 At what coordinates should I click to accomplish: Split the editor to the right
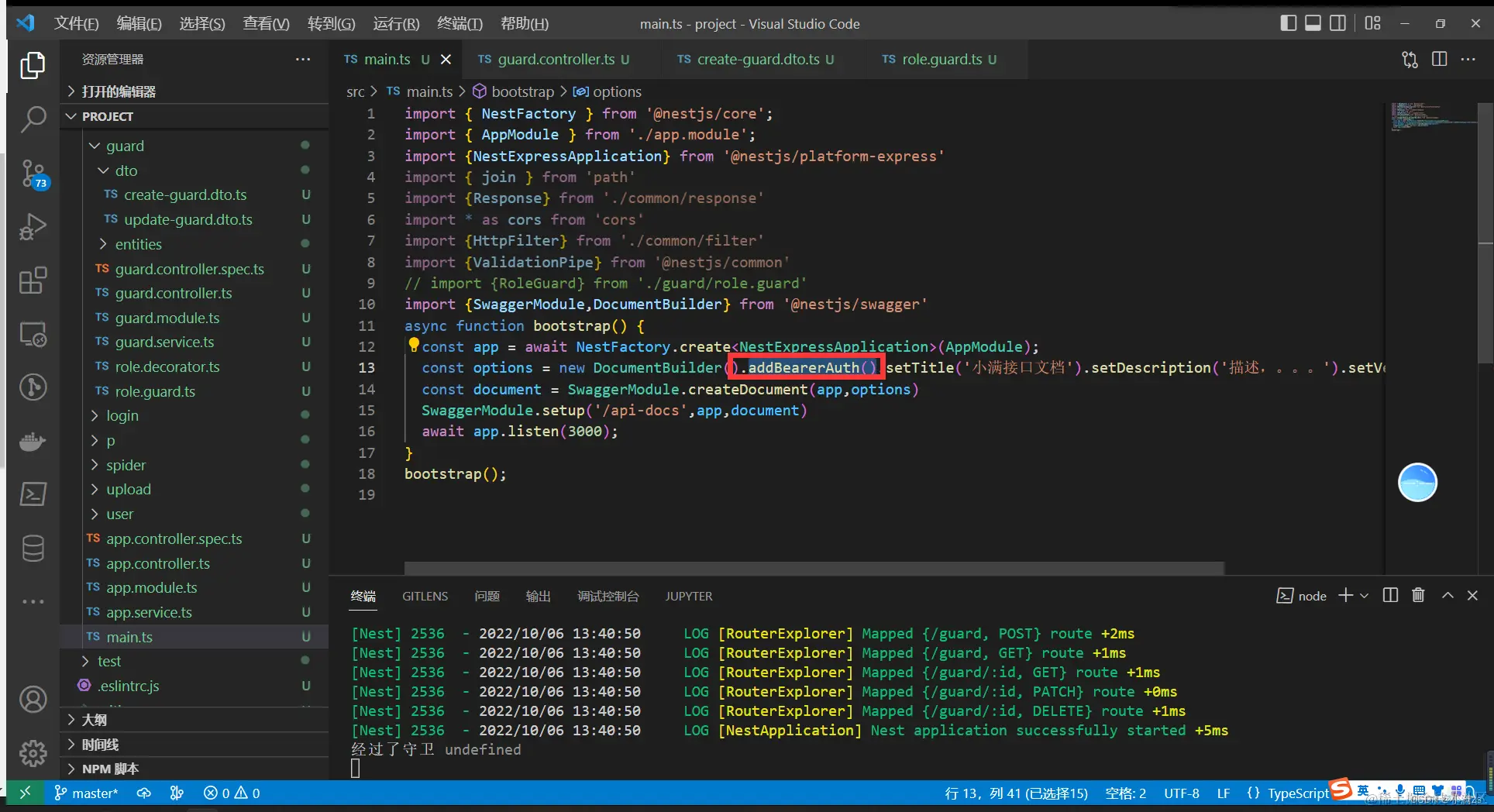pos(1440,59)
